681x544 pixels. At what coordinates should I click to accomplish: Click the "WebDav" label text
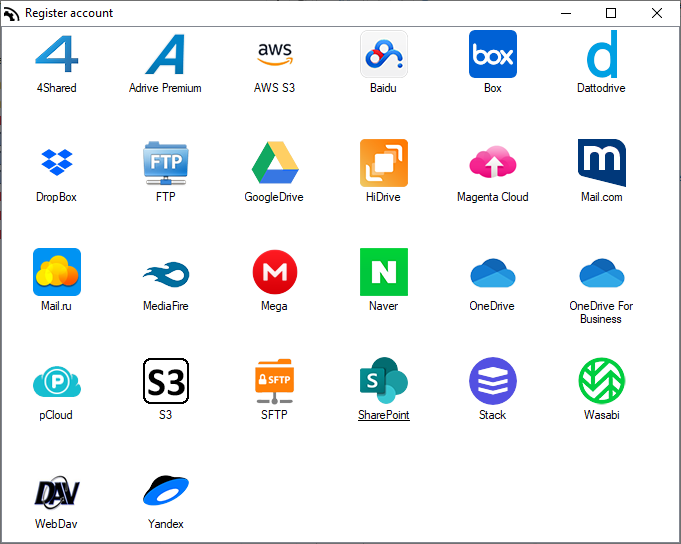tap(56, 524)
